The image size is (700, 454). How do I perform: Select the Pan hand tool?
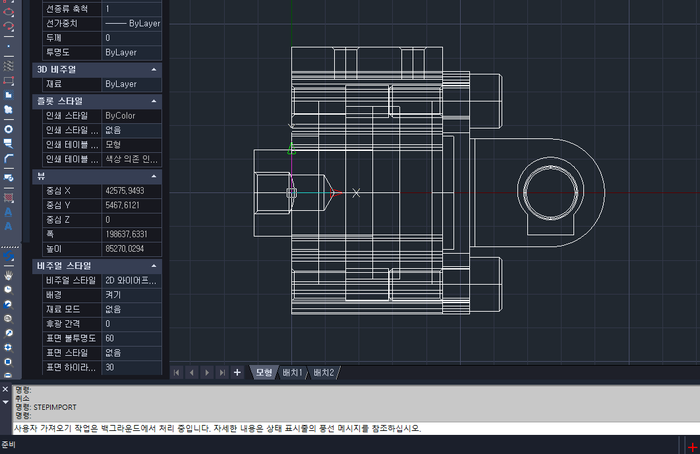[x=9, y=274]
